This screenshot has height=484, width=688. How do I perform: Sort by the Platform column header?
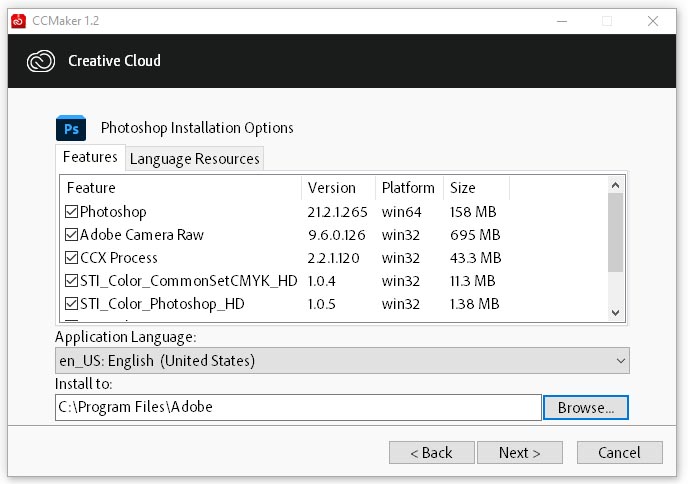coord(409,188)
